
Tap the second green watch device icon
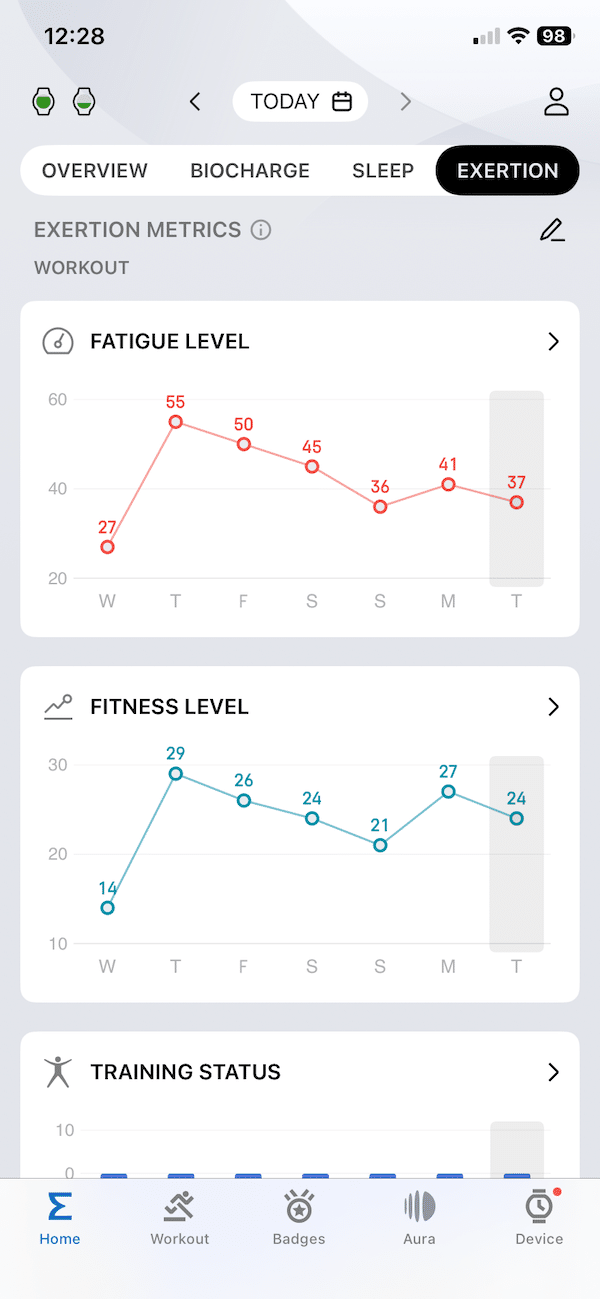pyautogui.click(x=85, y=101)
